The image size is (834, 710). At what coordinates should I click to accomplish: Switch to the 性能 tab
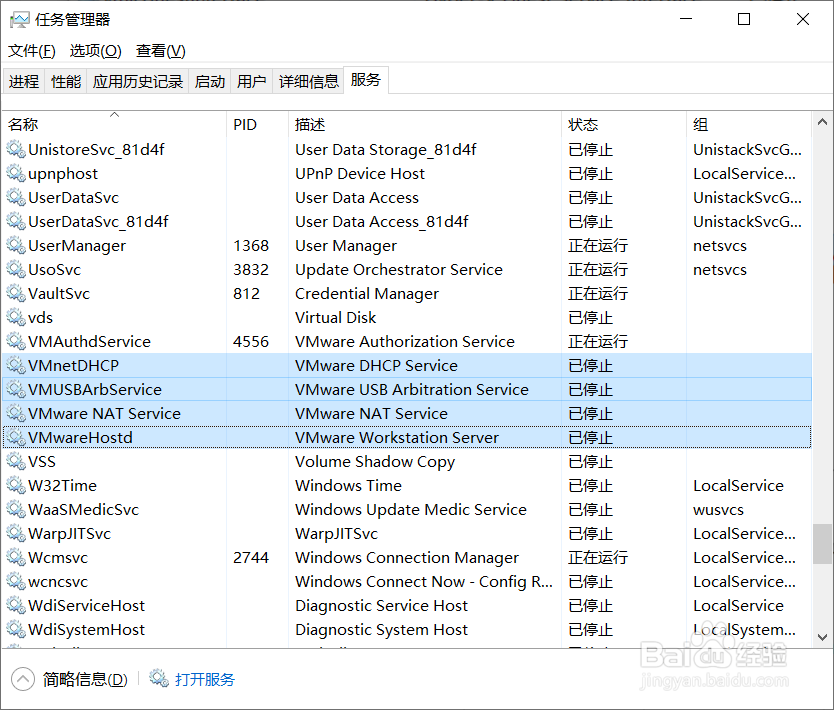pyautogui.click(x=66, y=82)
